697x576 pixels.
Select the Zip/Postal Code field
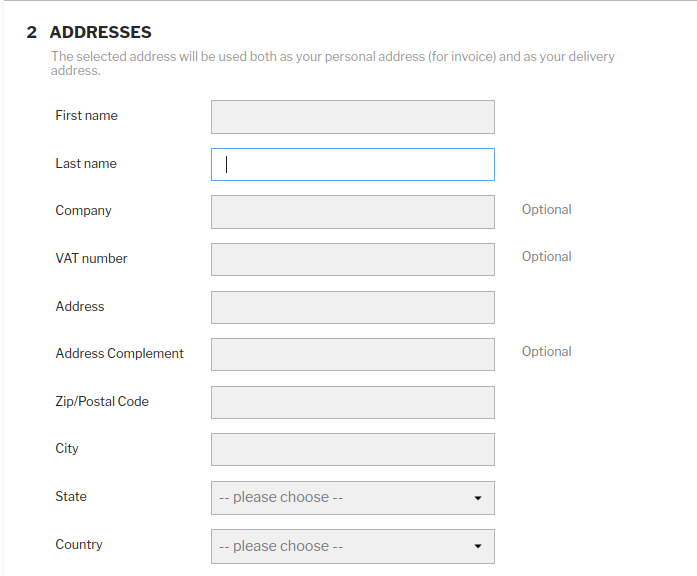click(352, 402)
